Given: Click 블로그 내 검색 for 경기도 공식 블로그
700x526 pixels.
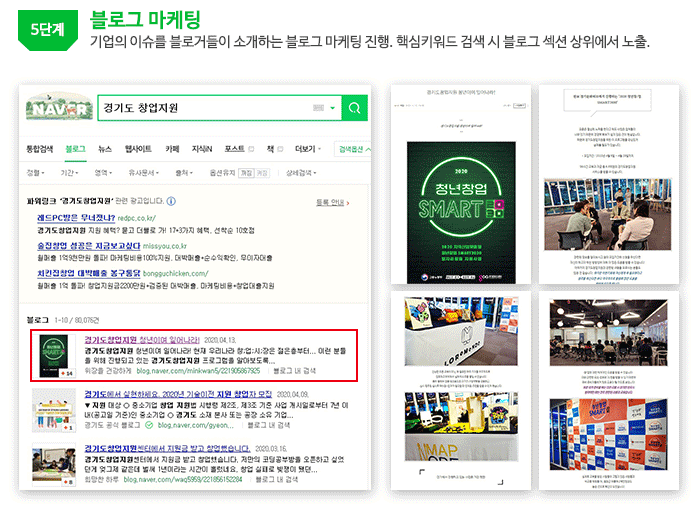Looking at the screenshot, I should [269, 426].
